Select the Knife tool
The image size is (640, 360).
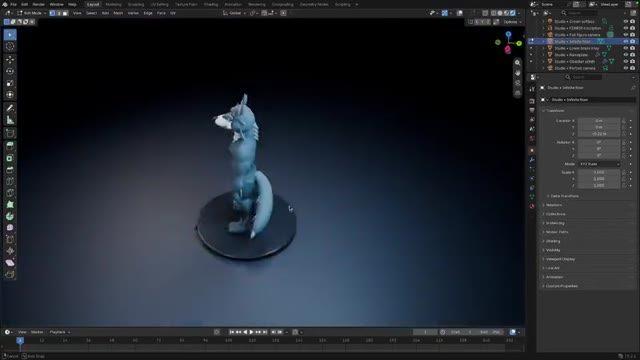coord(10,193)
